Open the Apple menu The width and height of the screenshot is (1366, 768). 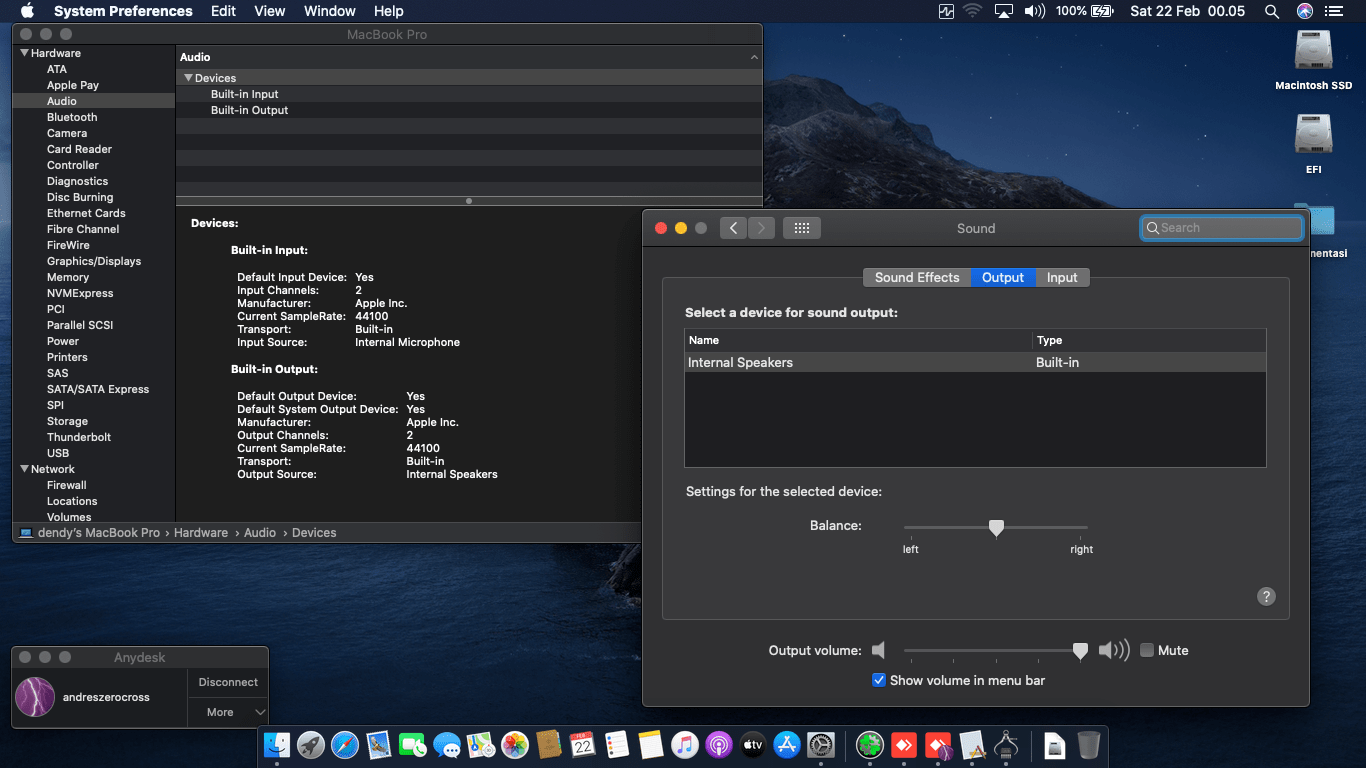point(27,11)
